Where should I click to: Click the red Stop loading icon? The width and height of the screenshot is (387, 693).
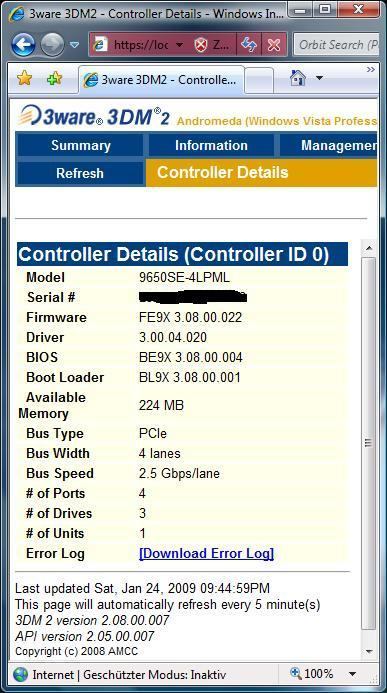(x=274, y=45)
